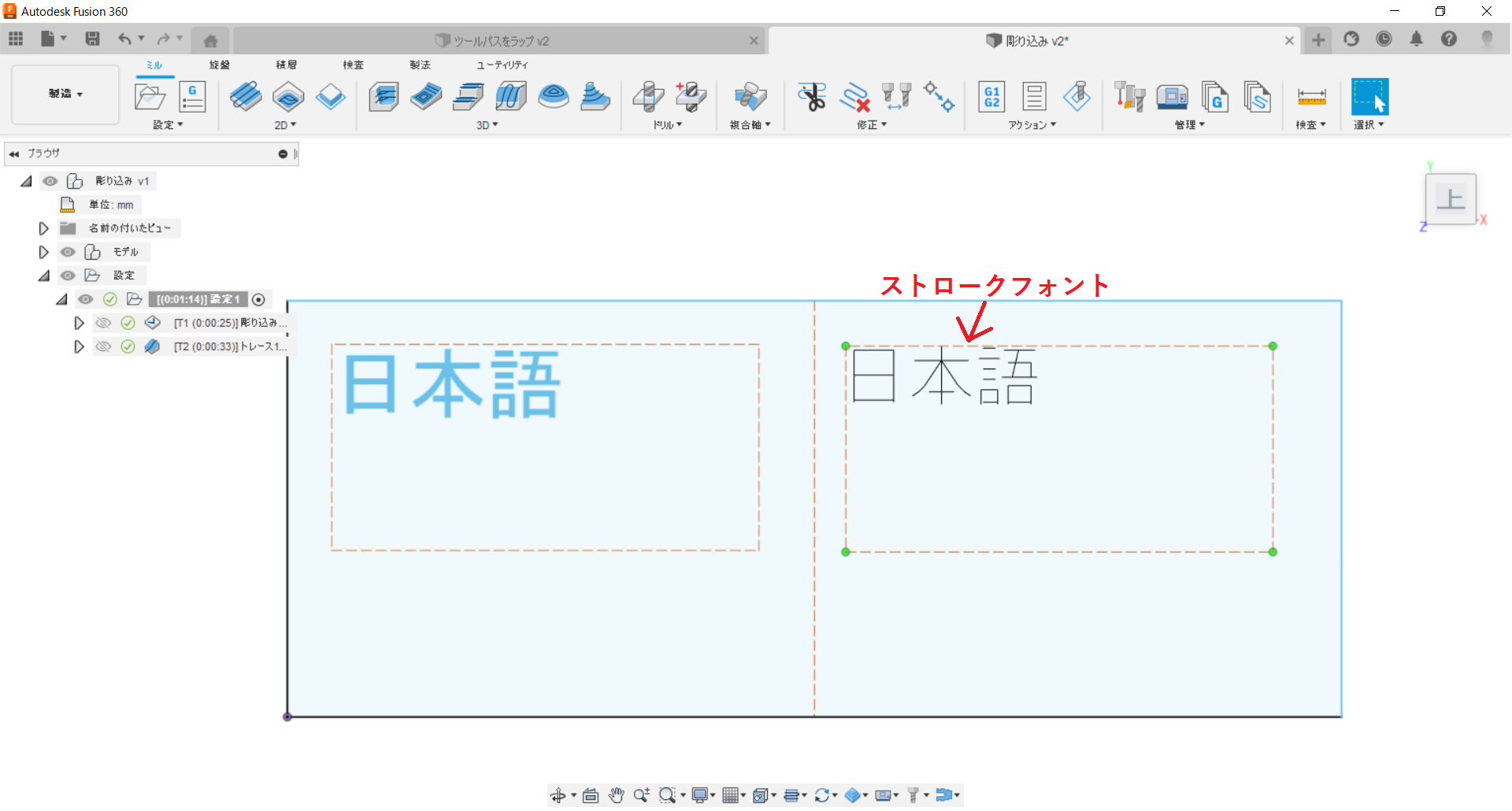Click the Drill operation icon
This screenshot has width=1512, height=811.
pos(648,97)
